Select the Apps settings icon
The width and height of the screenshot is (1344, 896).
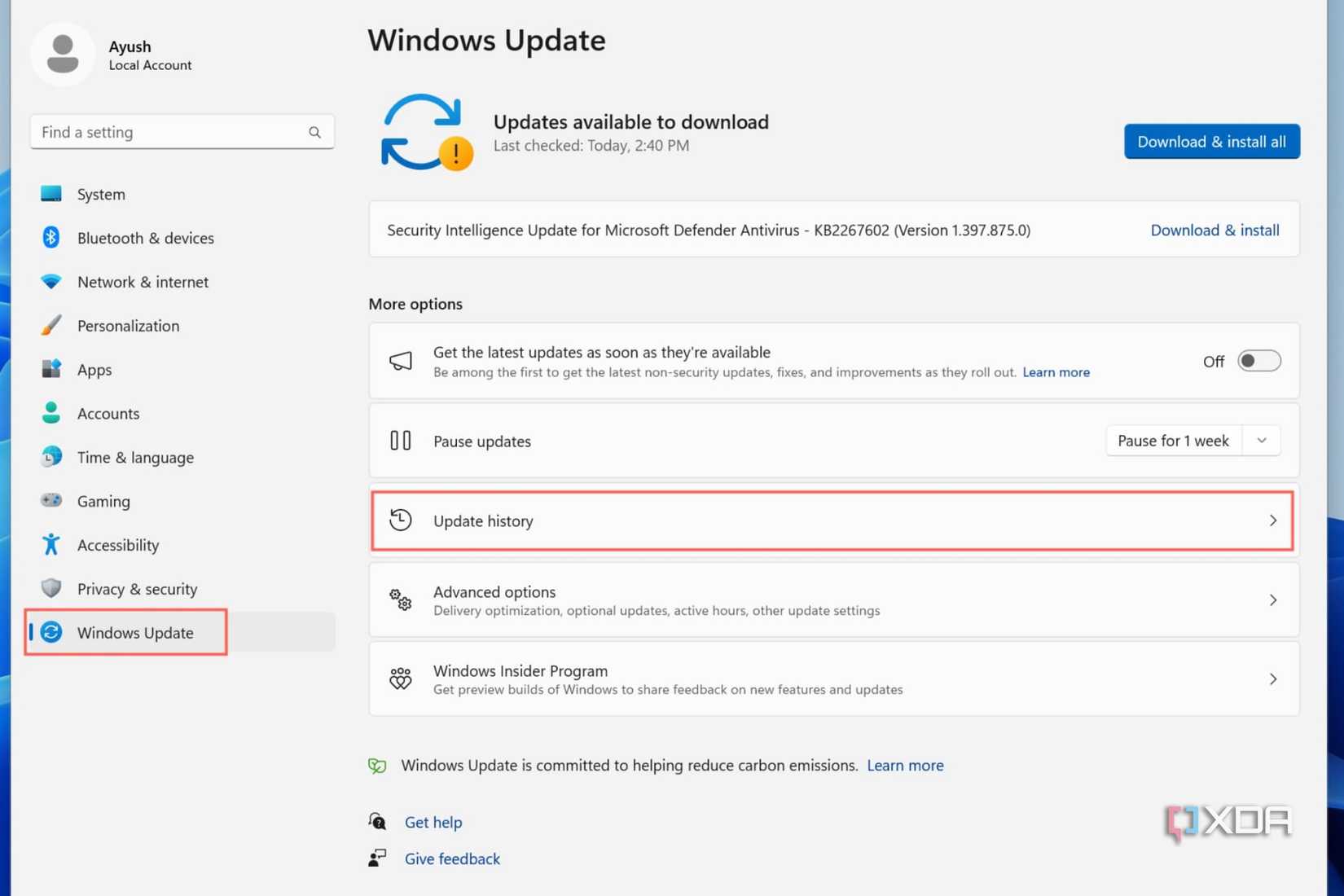(x=51, y=369)
